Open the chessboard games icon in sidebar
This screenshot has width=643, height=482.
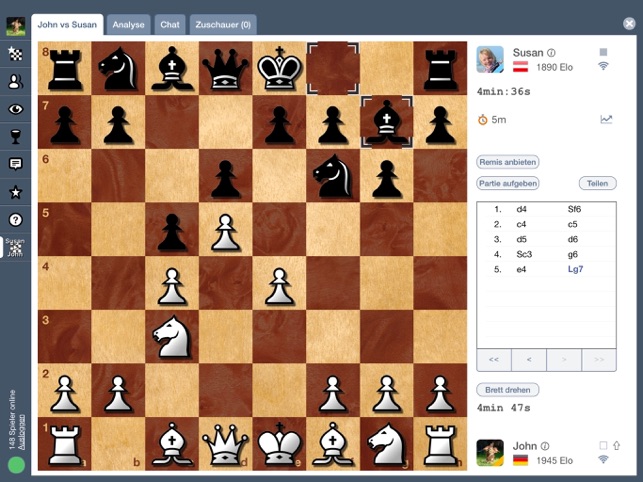pyautogui.click(x=15, y=54)
